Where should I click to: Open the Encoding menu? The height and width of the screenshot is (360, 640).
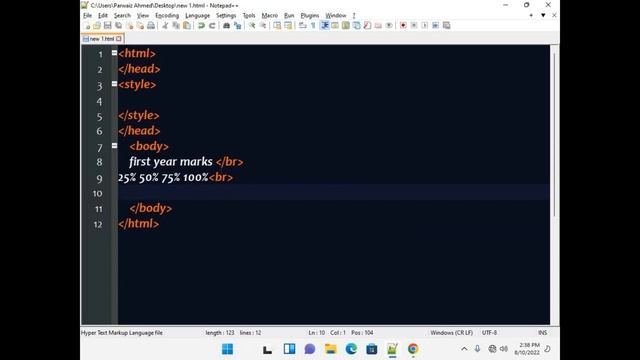pos(167,16)
